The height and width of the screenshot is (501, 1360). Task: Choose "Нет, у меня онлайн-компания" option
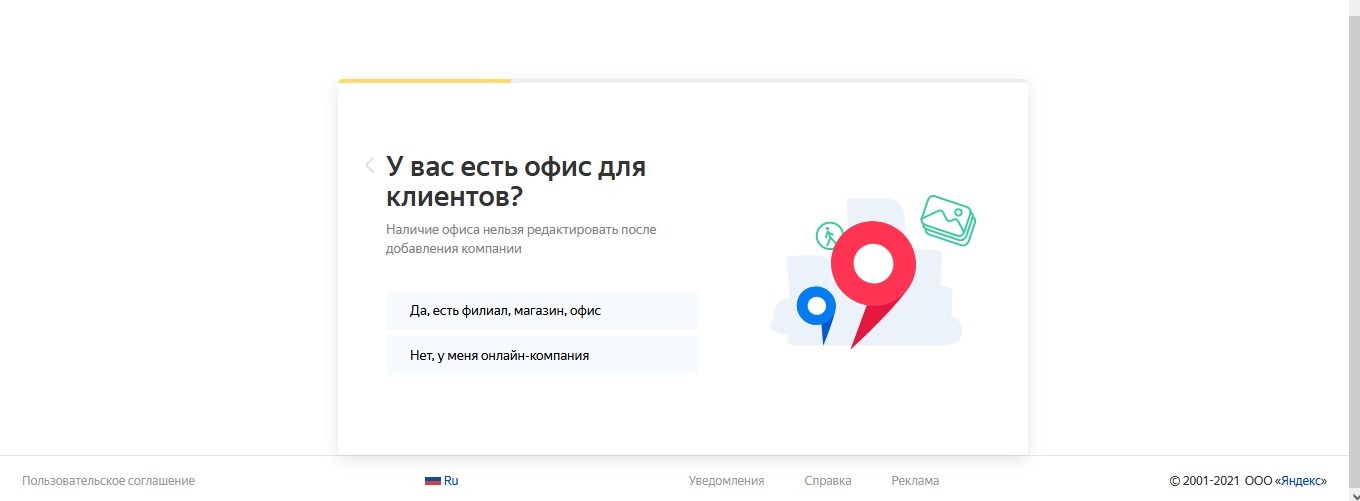tap(541, 355)
